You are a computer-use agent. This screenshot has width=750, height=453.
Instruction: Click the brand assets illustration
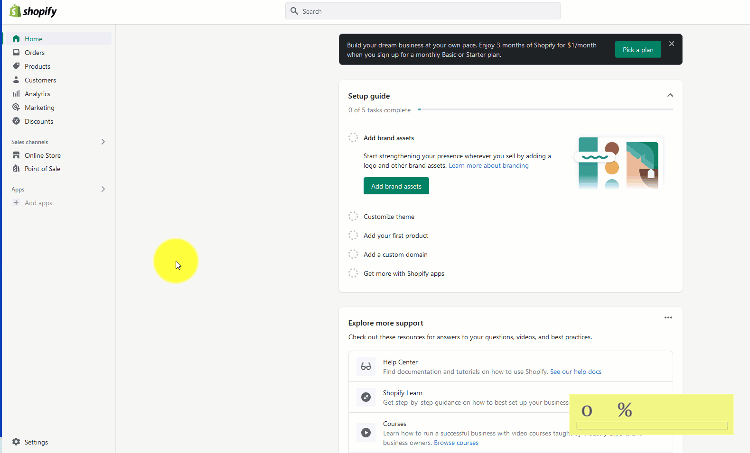(618, 163)
